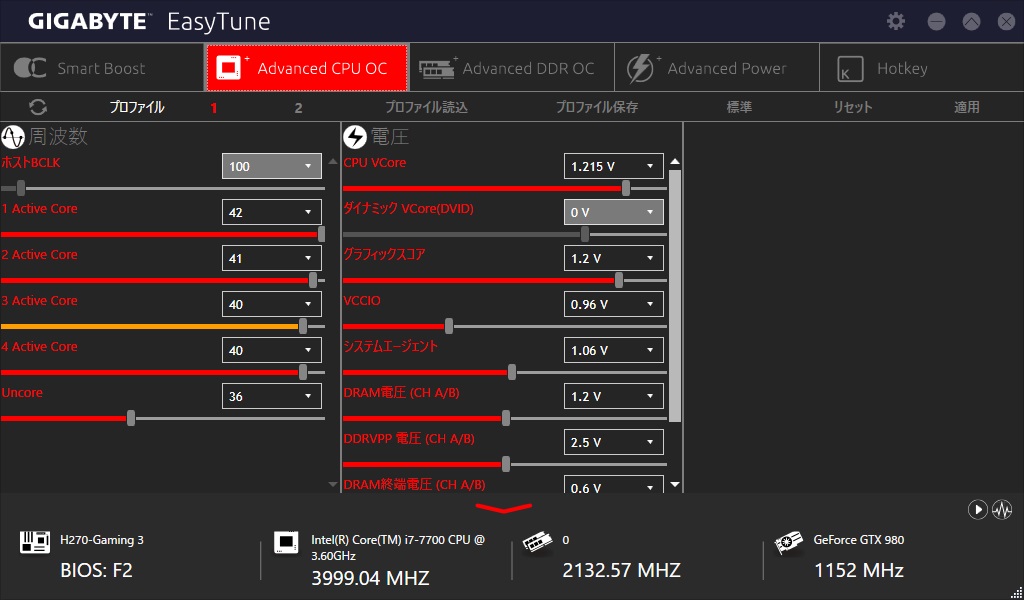Click the VCCIO slider handle

pyautogui.click(x=449, y=326)
